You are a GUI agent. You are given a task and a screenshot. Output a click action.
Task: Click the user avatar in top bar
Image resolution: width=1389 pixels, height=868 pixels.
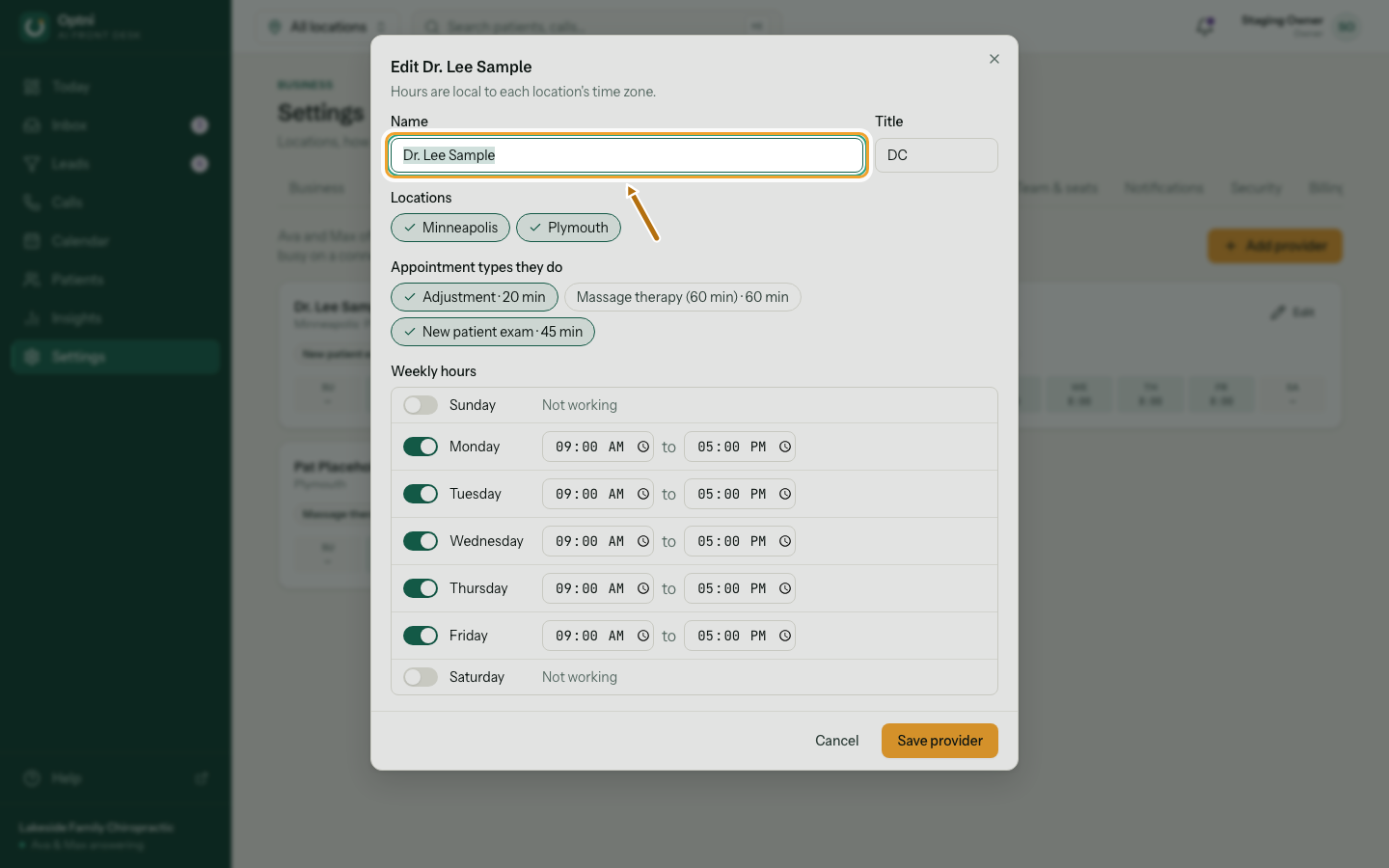(1347, 27)
